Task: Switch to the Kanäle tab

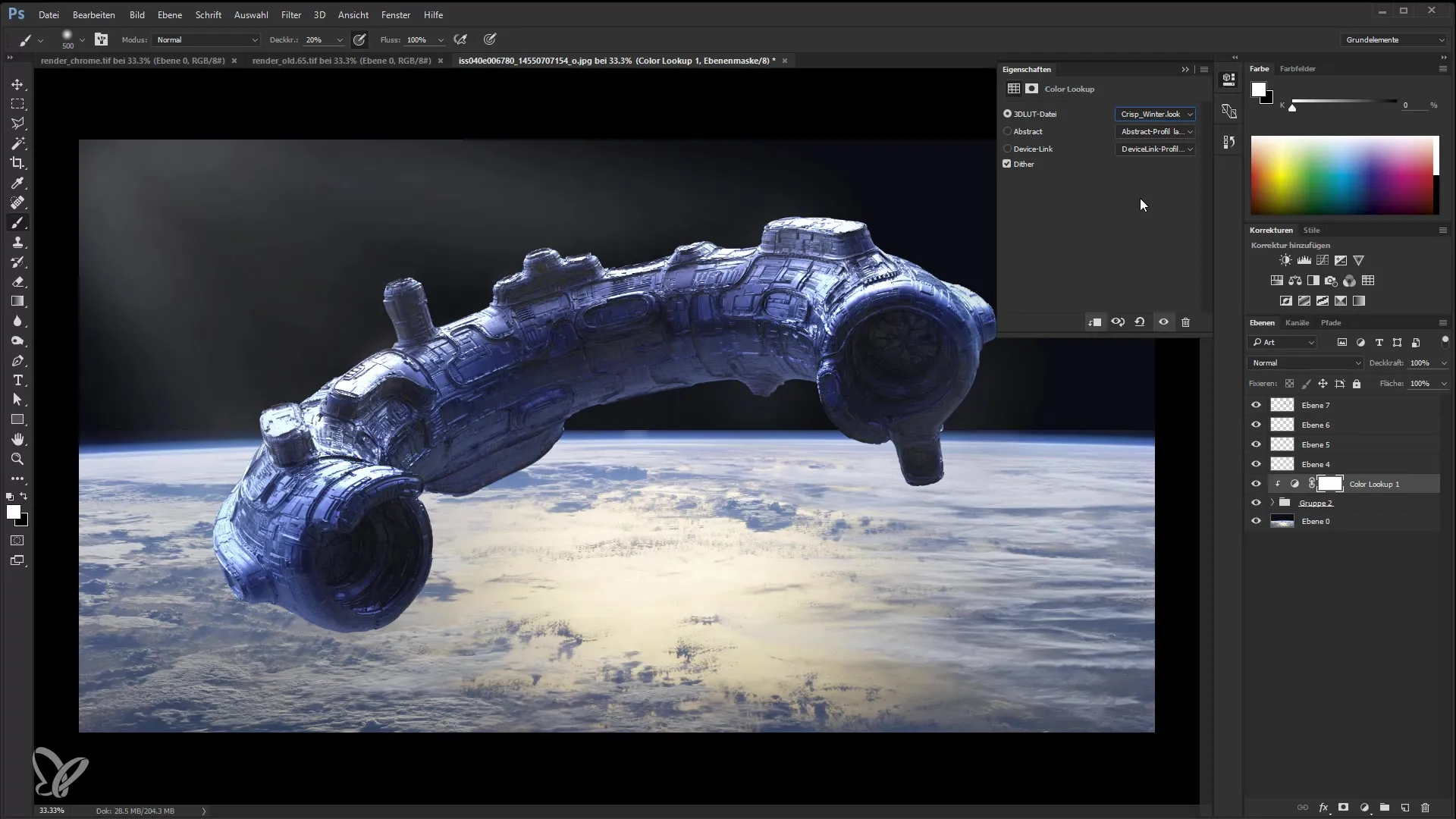Action: [1297, 322]
